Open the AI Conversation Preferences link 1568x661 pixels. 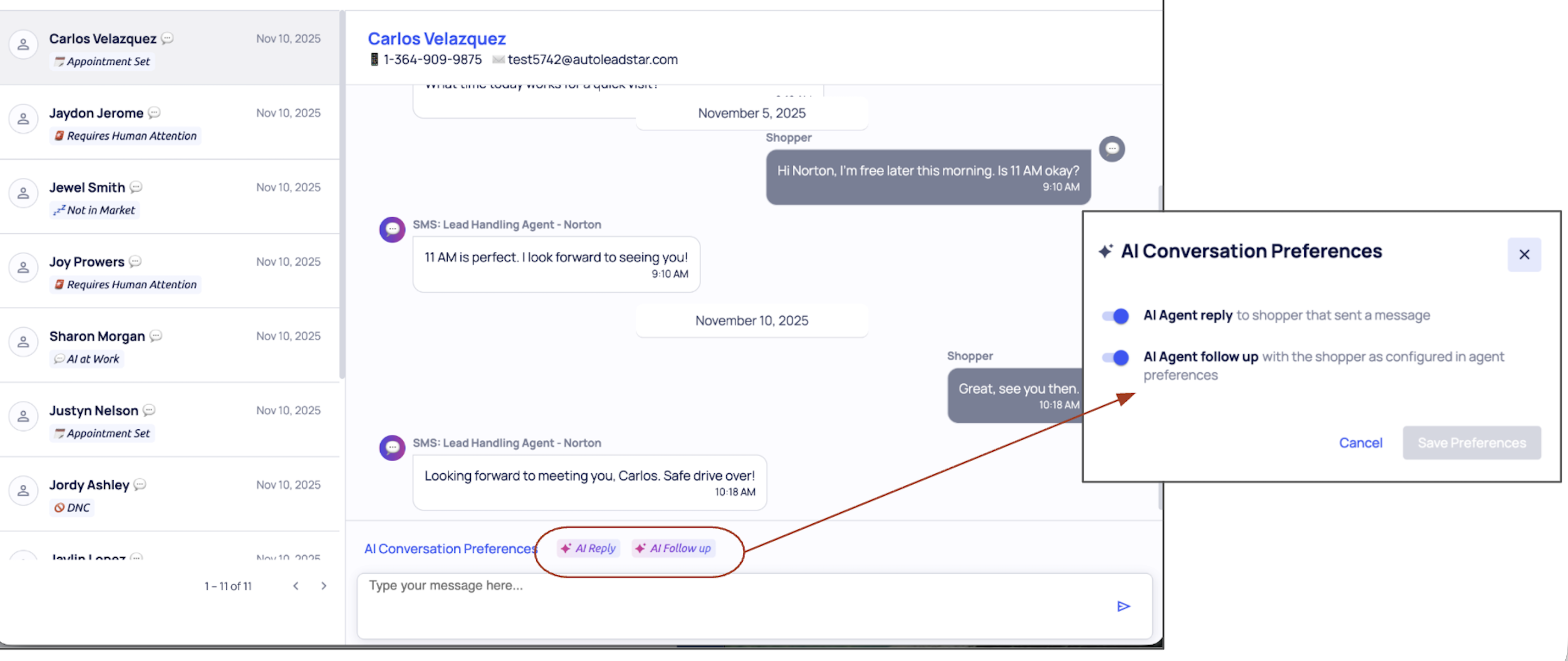pos(451,548)
